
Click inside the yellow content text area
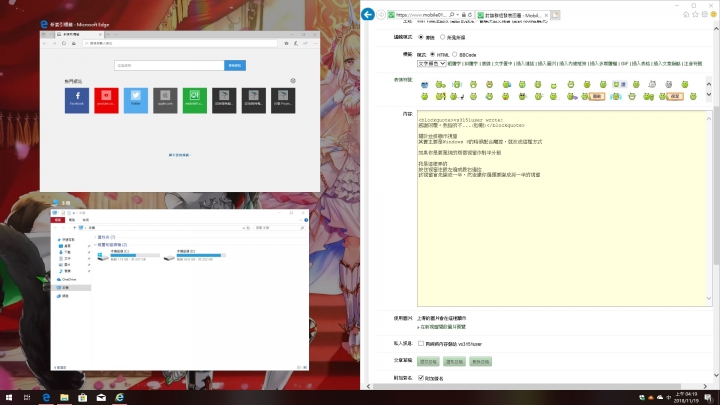[562, 208]
